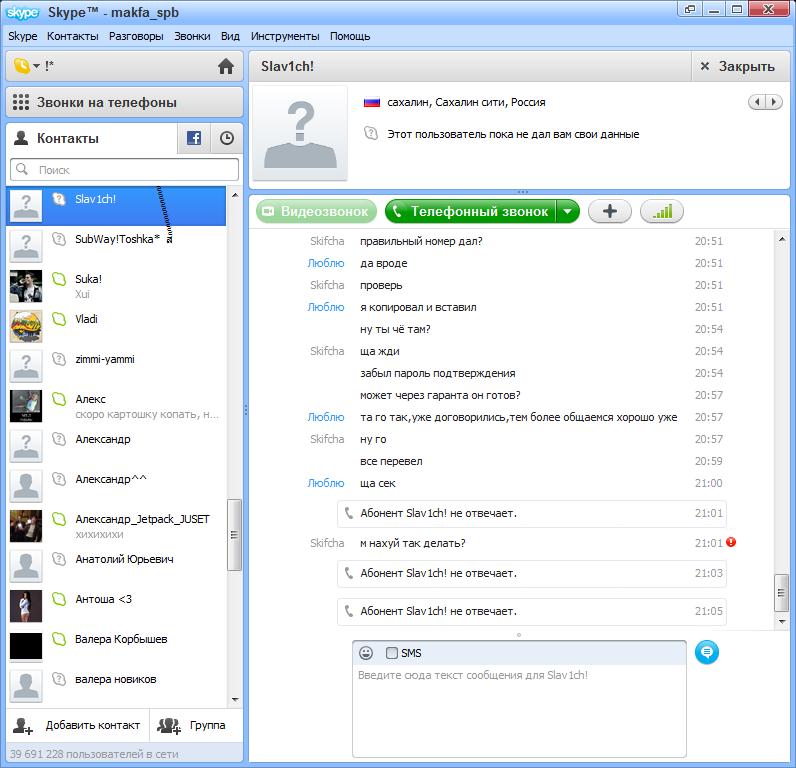Open the Facebook contacts tab
The width and height of the screenshot is (796, 768).
[194, 138]
